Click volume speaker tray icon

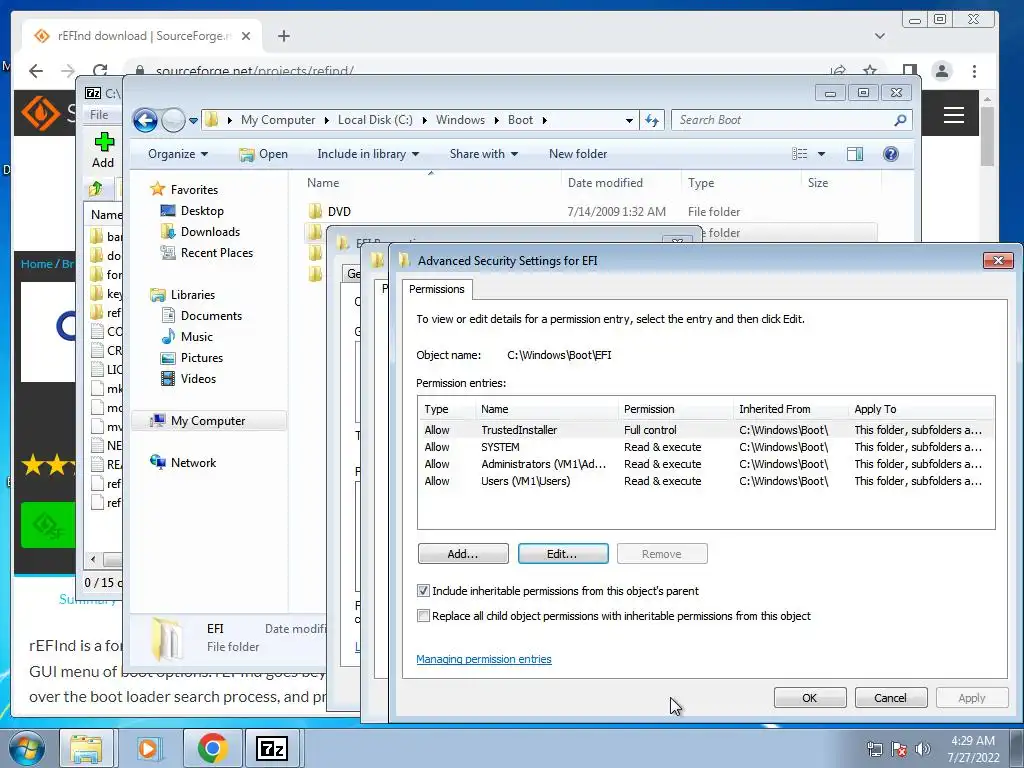922,749
